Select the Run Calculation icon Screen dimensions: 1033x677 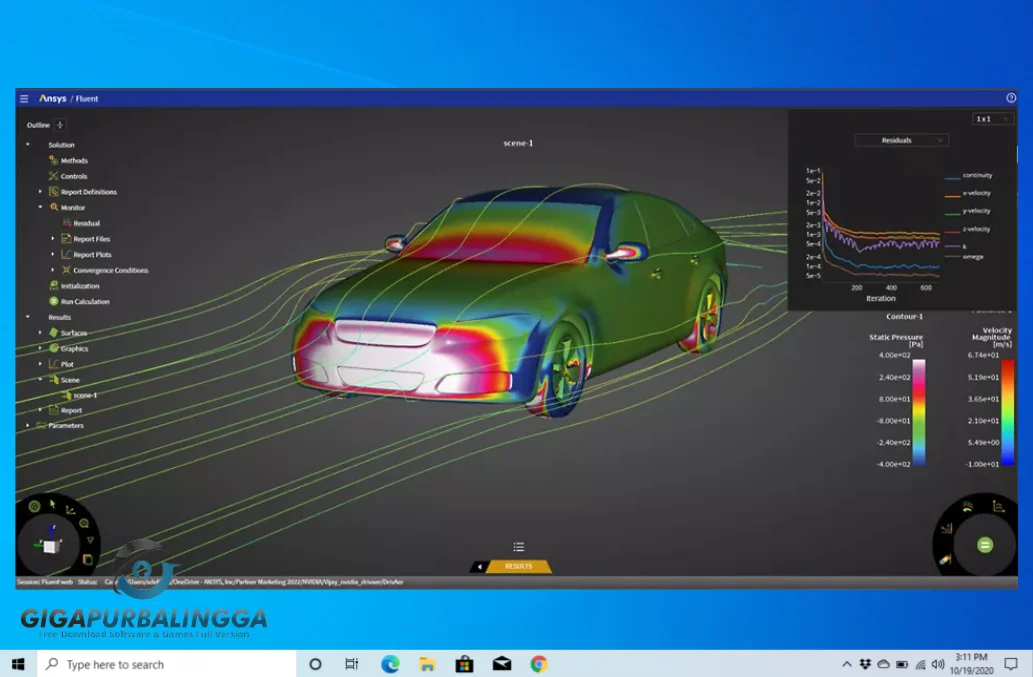(53, 302)
